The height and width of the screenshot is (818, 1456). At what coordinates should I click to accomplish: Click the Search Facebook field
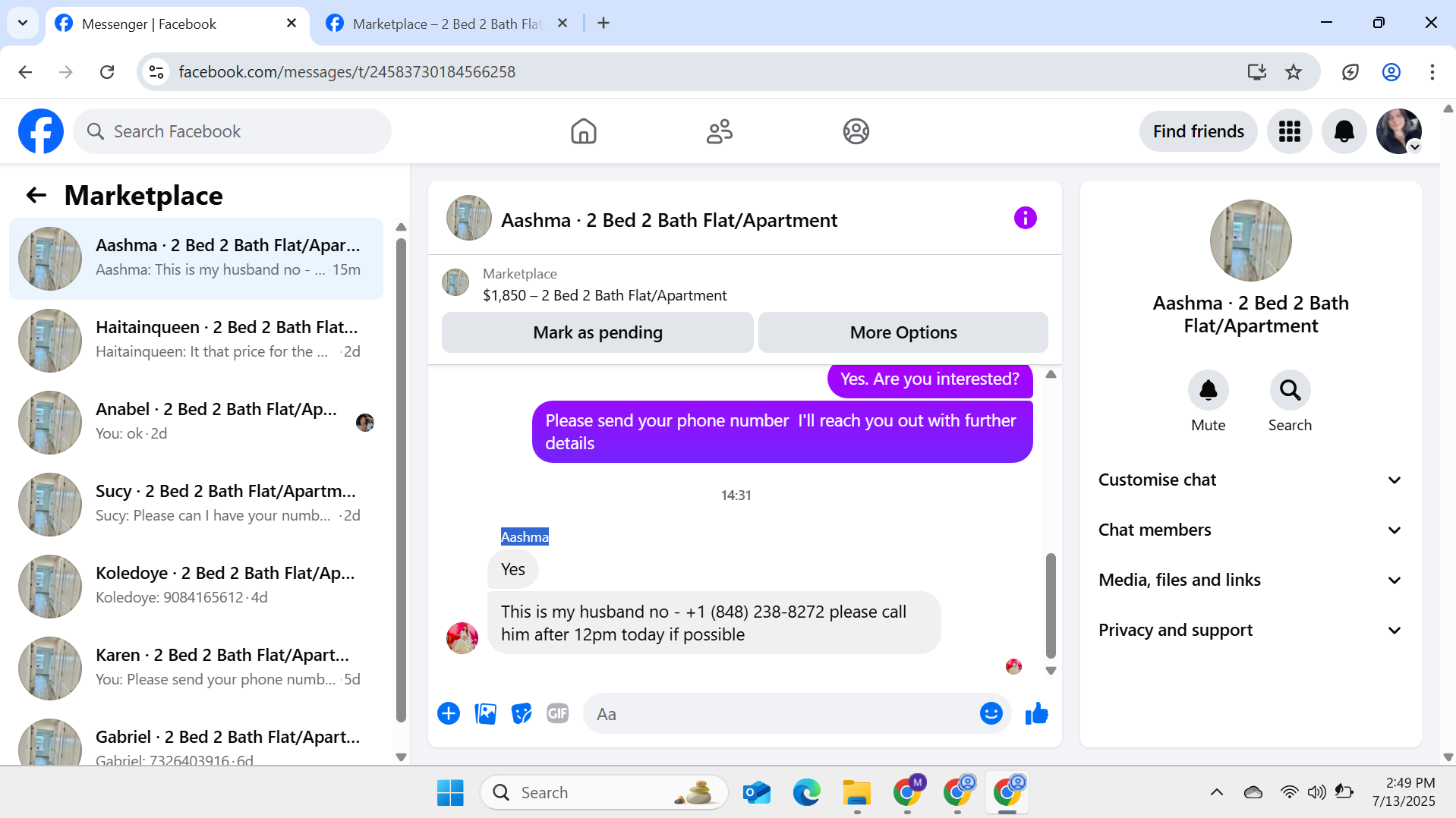pos(232,131)
